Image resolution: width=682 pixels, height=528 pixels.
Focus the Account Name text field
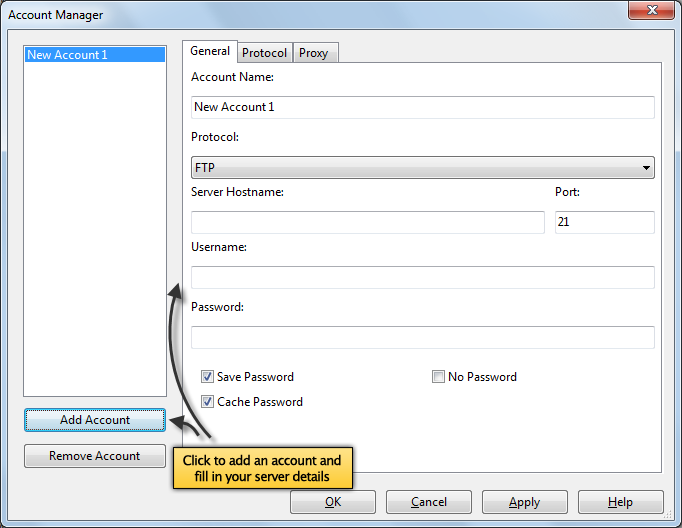(x=422, y=107)
